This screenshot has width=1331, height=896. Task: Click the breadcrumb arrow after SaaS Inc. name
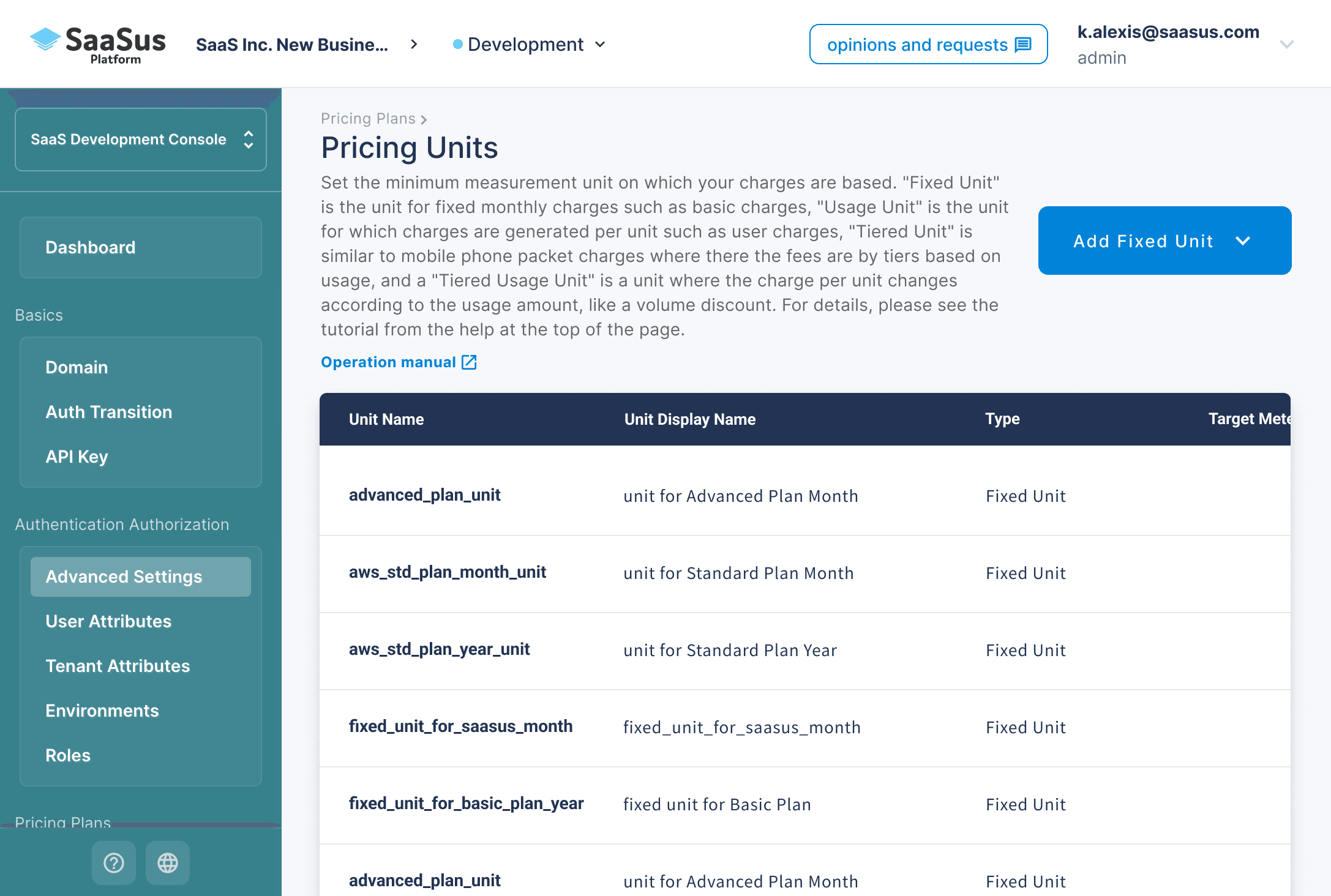414,44
